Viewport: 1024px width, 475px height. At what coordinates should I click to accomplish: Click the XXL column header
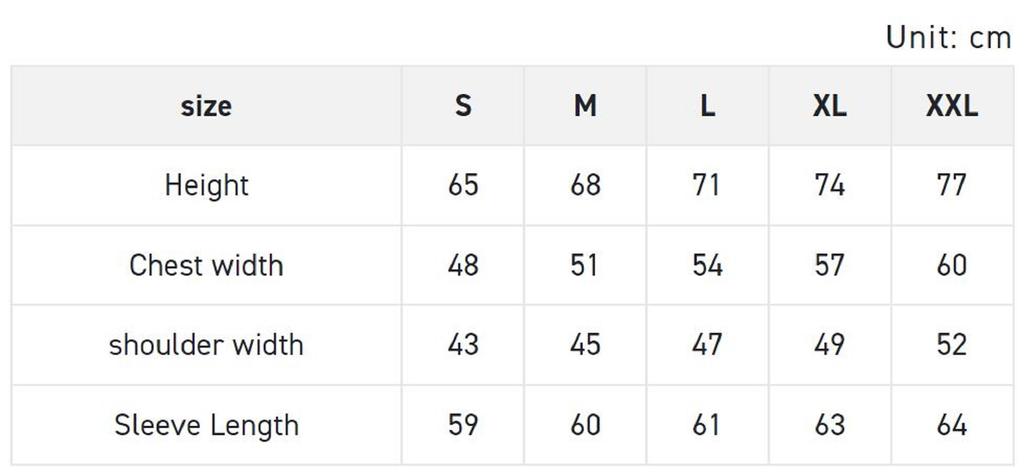[951, 106]
